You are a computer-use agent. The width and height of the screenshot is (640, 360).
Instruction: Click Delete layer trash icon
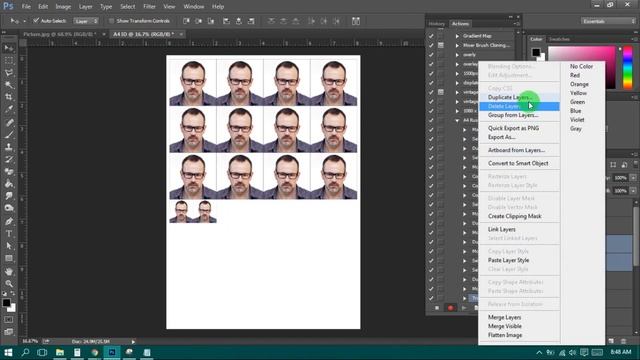[623, 341]
